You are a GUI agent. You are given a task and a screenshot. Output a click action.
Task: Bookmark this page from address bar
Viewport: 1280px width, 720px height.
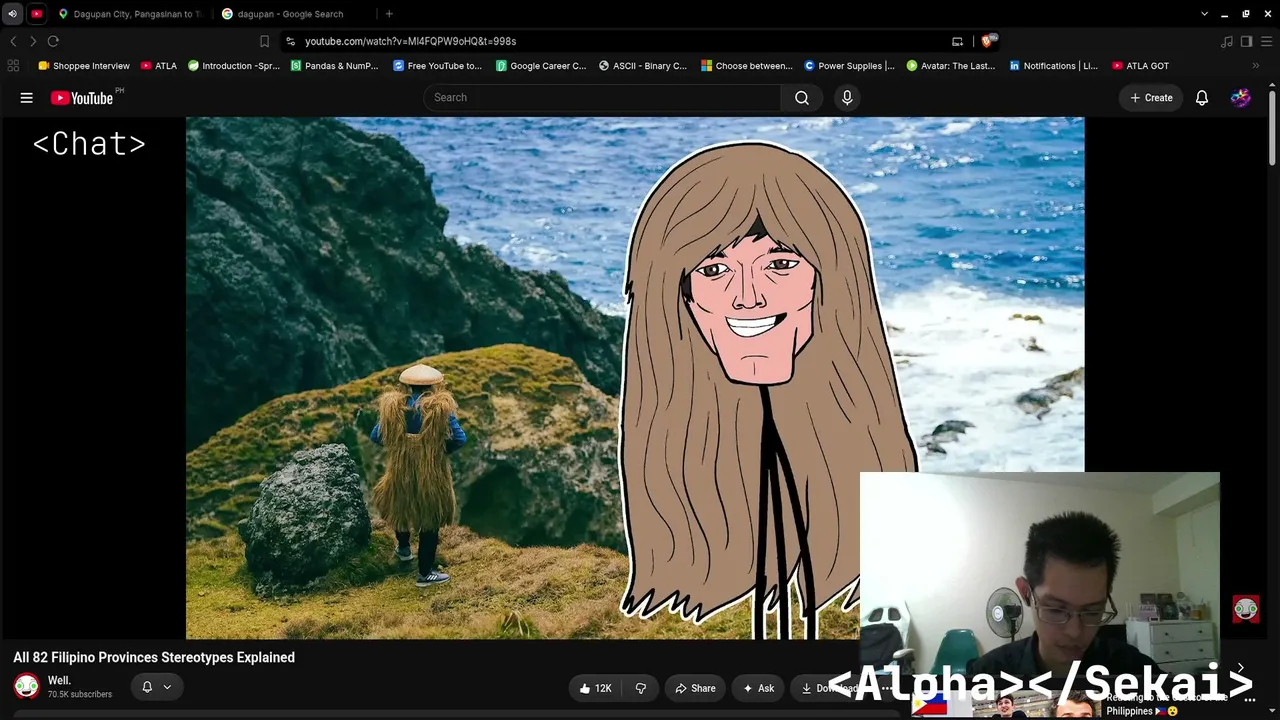coord(264,41)
